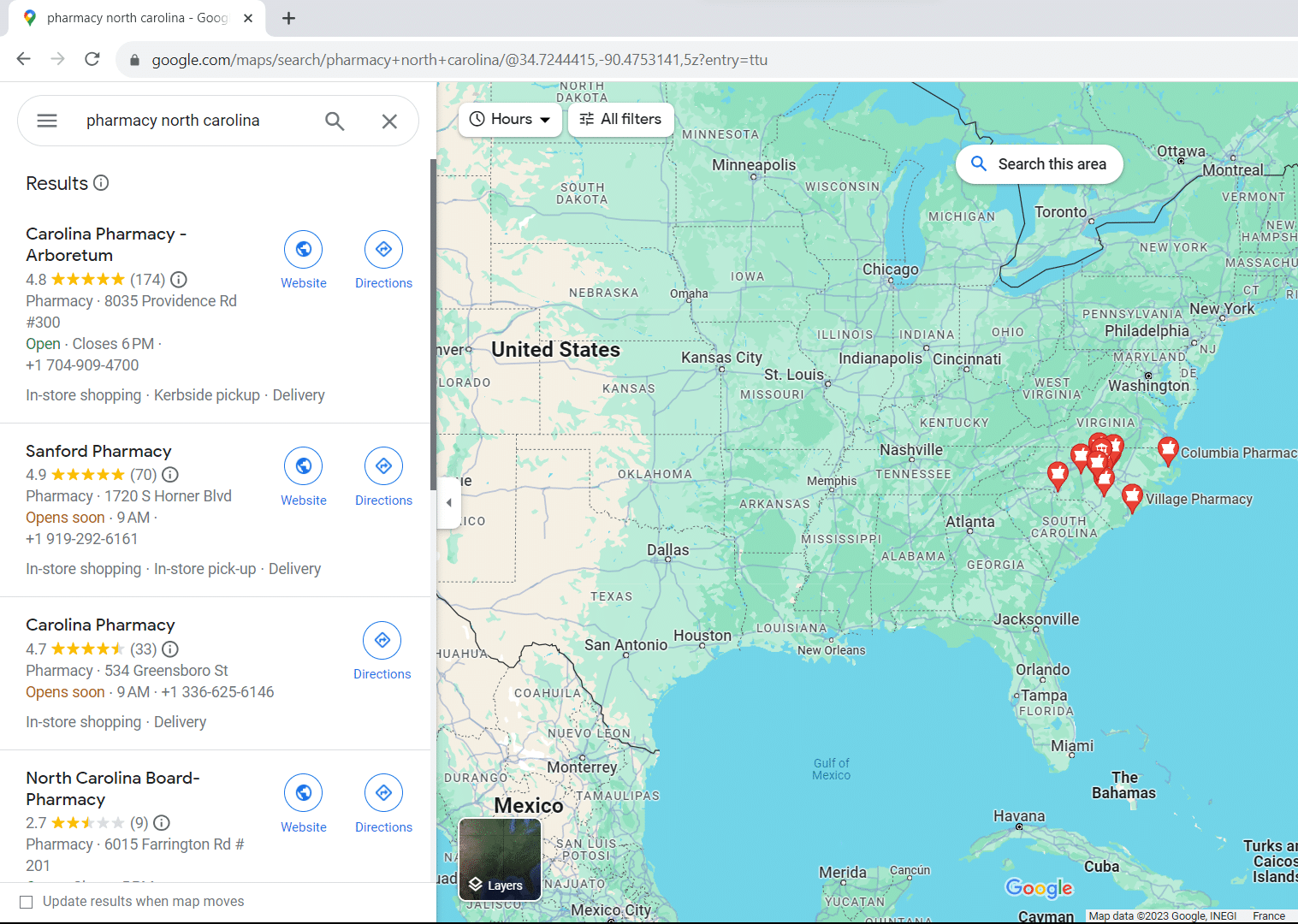1298x924 pixels.
Task: Open the Sanford Pharmacy result title
Action: click(98, 451)
